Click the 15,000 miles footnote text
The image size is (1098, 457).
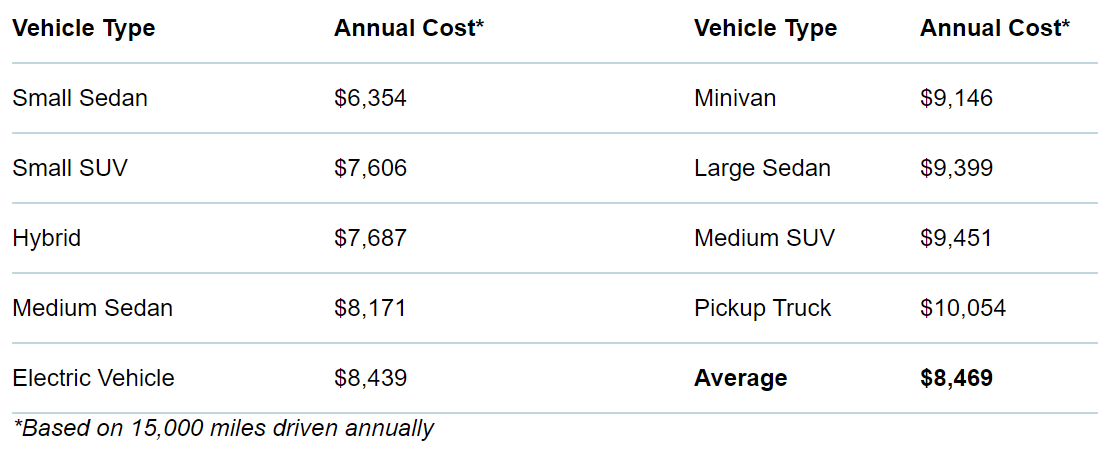[224, 429]
